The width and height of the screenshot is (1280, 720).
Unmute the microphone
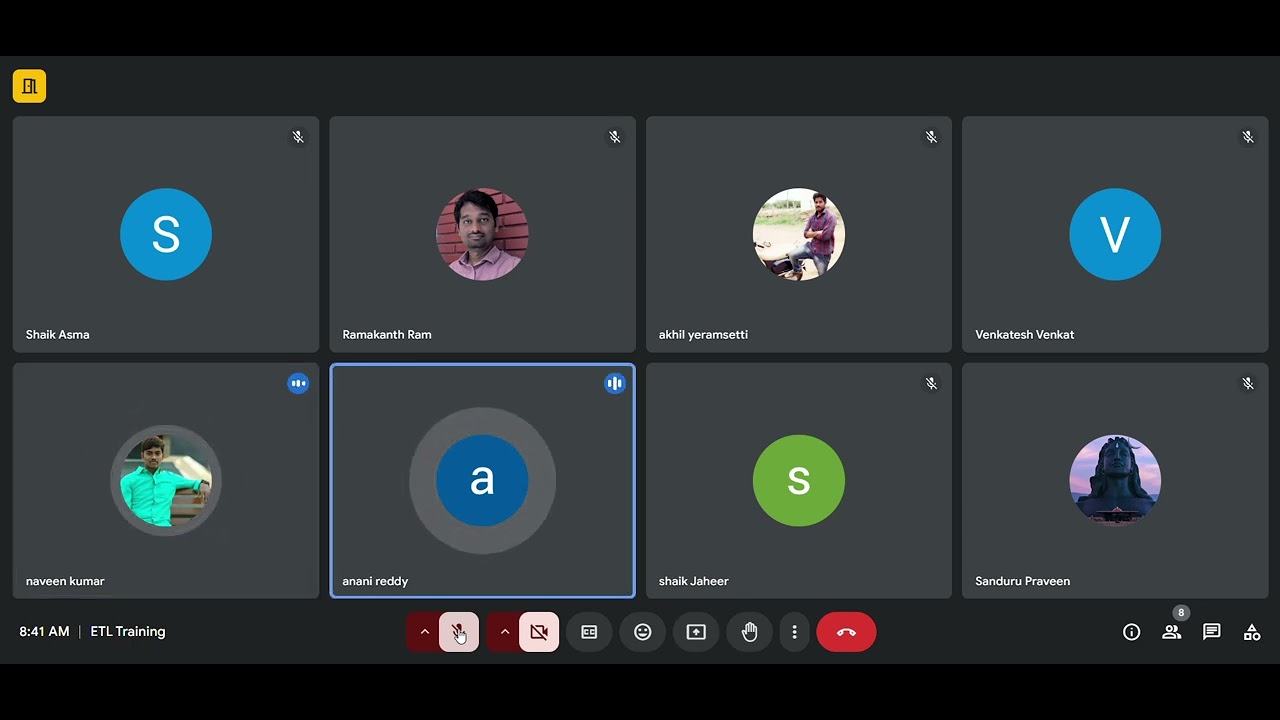(x=459, y=632)
